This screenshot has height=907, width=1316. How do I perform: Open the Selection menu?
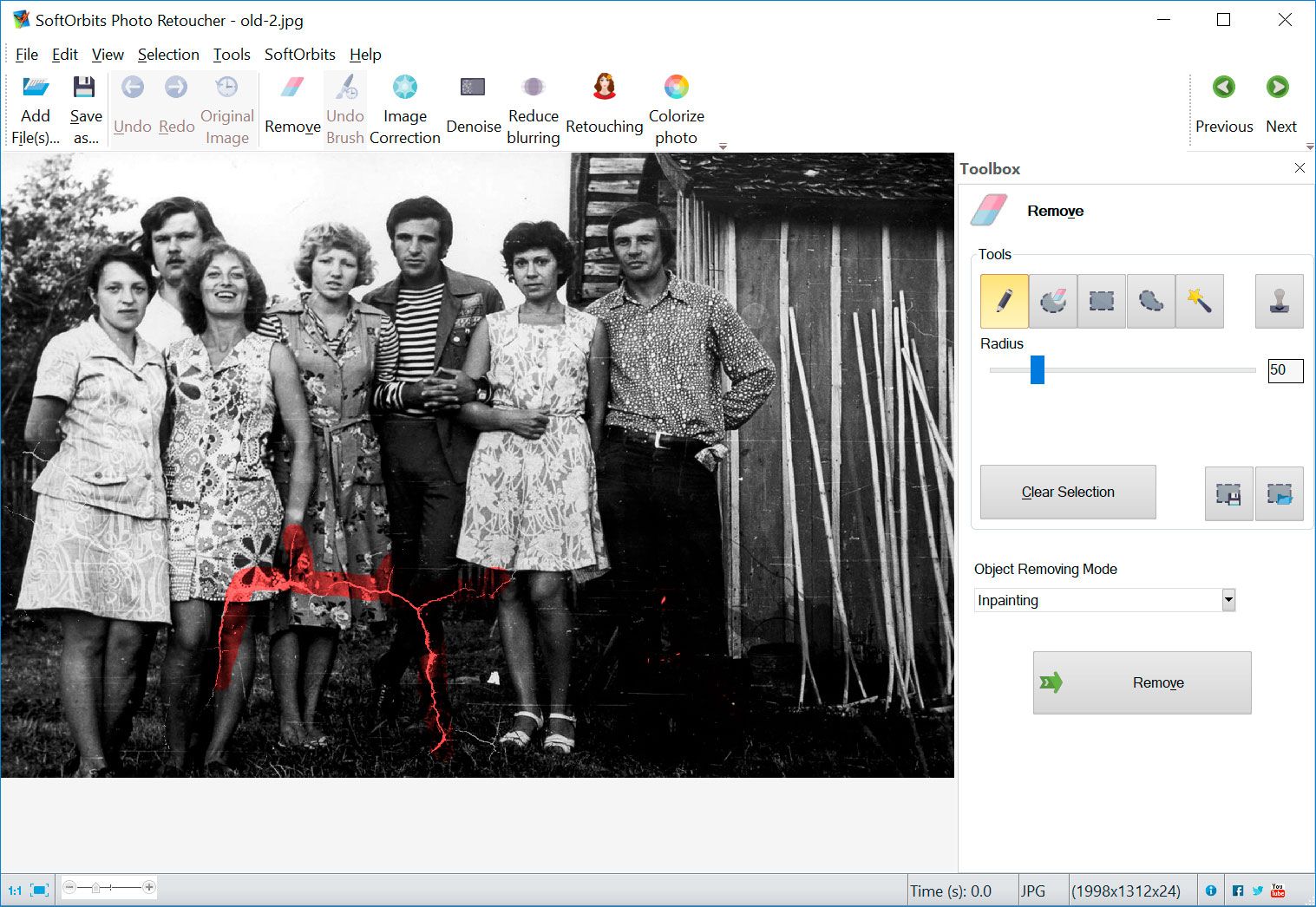click(x=168, y=54)
